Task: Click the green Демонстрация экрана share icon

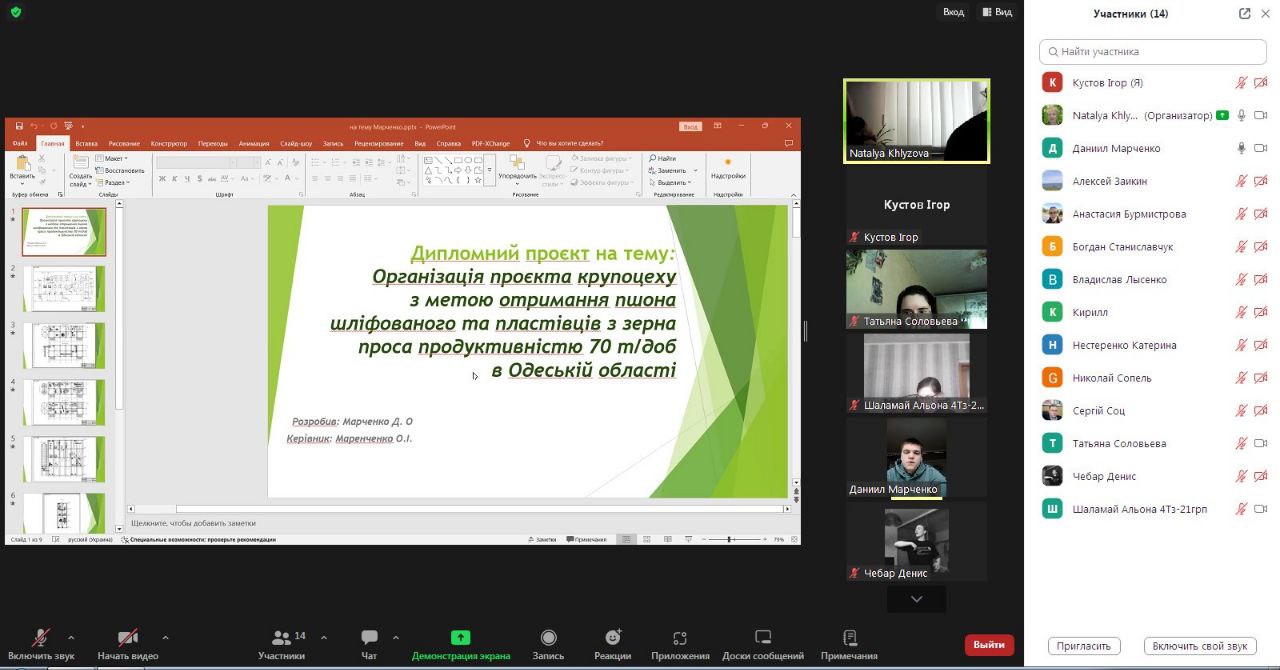Action: [x=460, y=637]
